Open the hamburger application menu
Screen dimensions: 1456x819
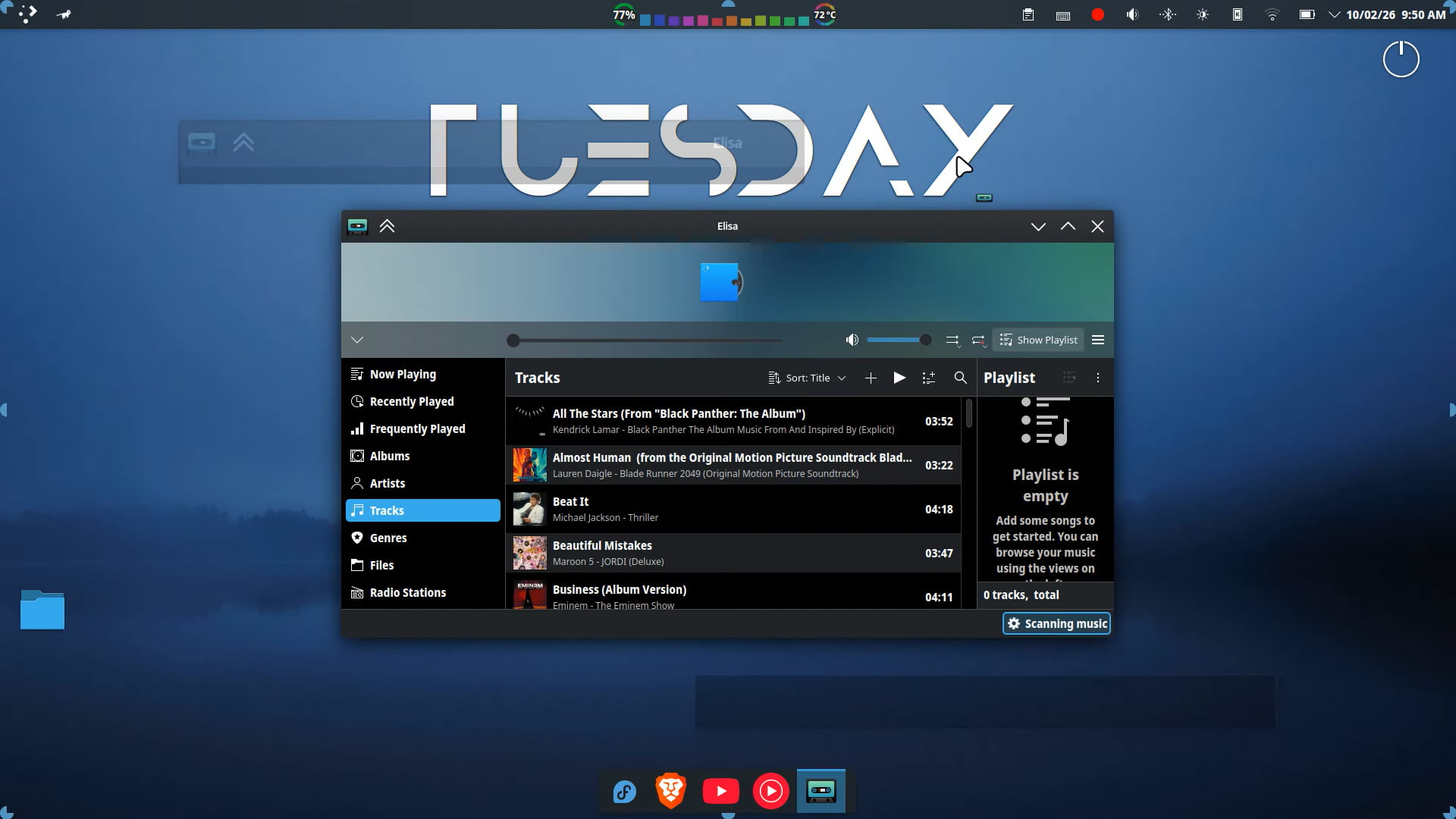tap(1097, 340)
